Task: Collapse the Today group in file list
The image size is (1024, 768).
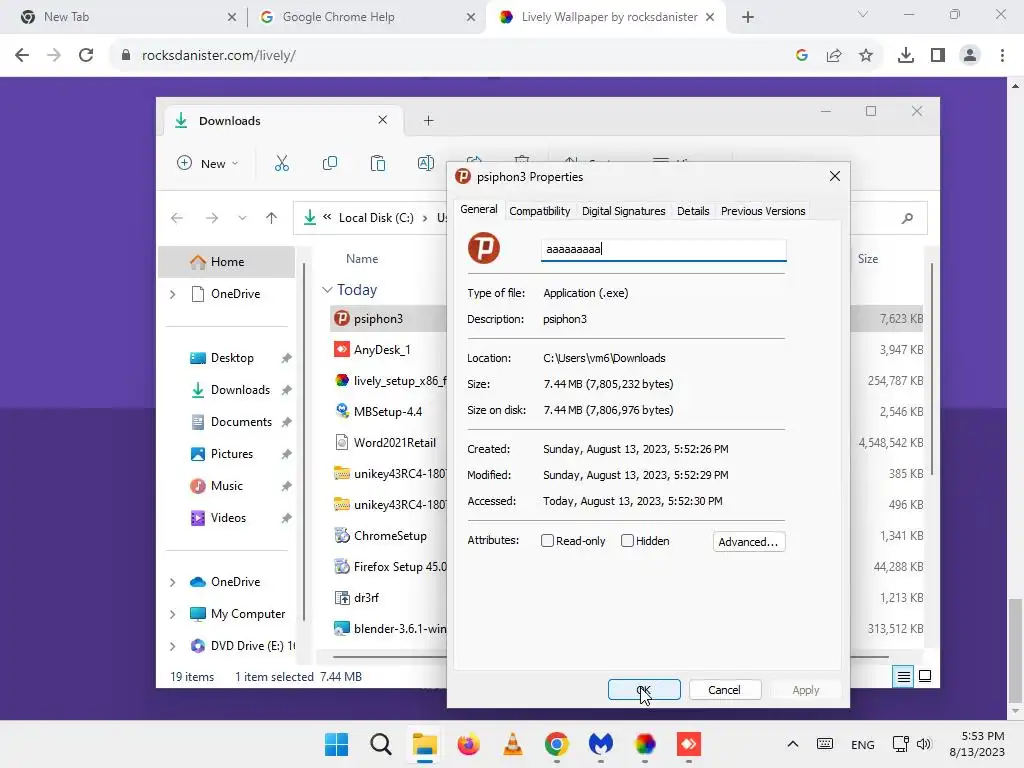Action: (327, 289)
